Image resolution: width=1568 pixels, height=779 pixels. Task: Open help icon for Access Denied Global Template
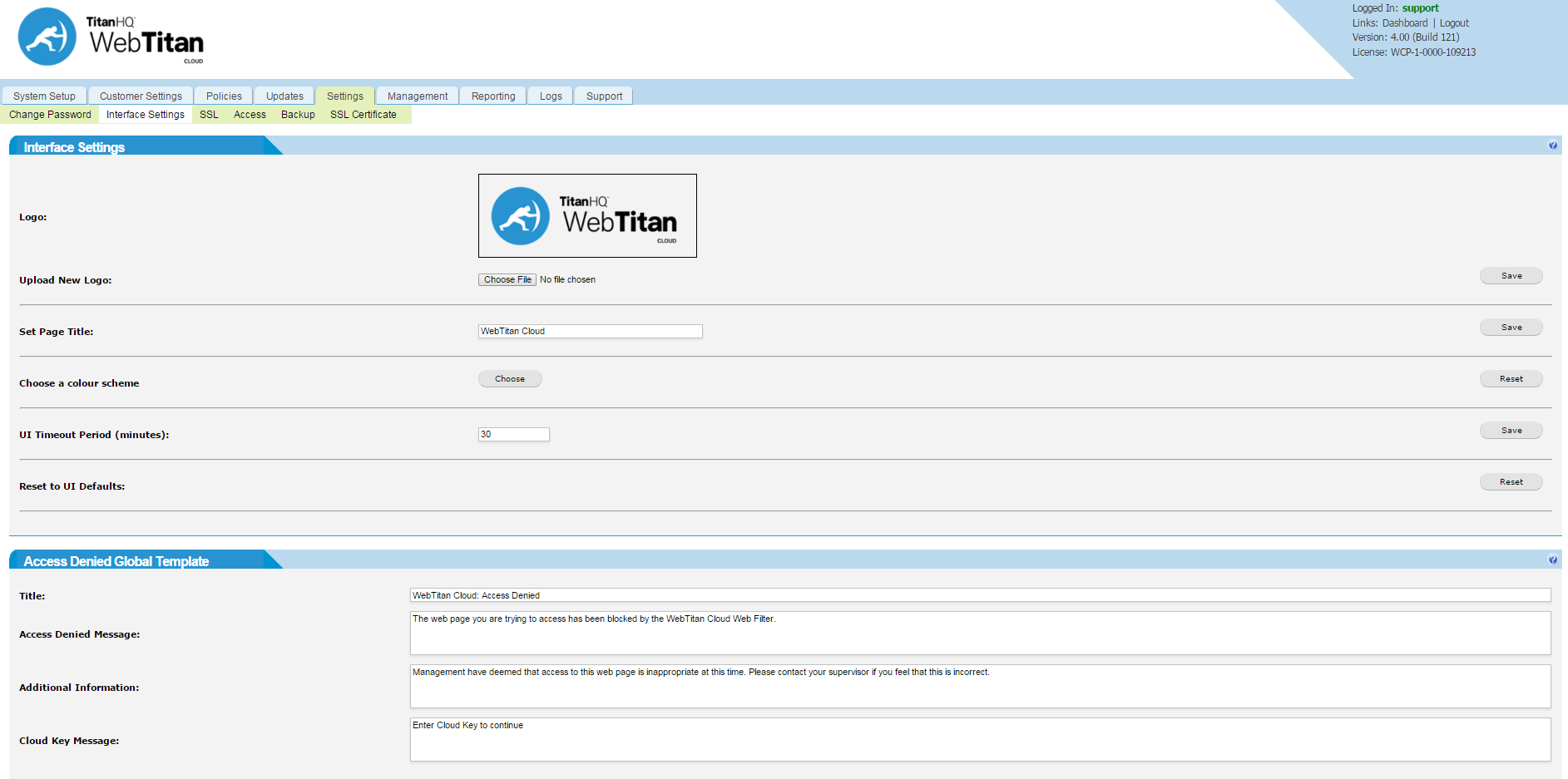1552,560
